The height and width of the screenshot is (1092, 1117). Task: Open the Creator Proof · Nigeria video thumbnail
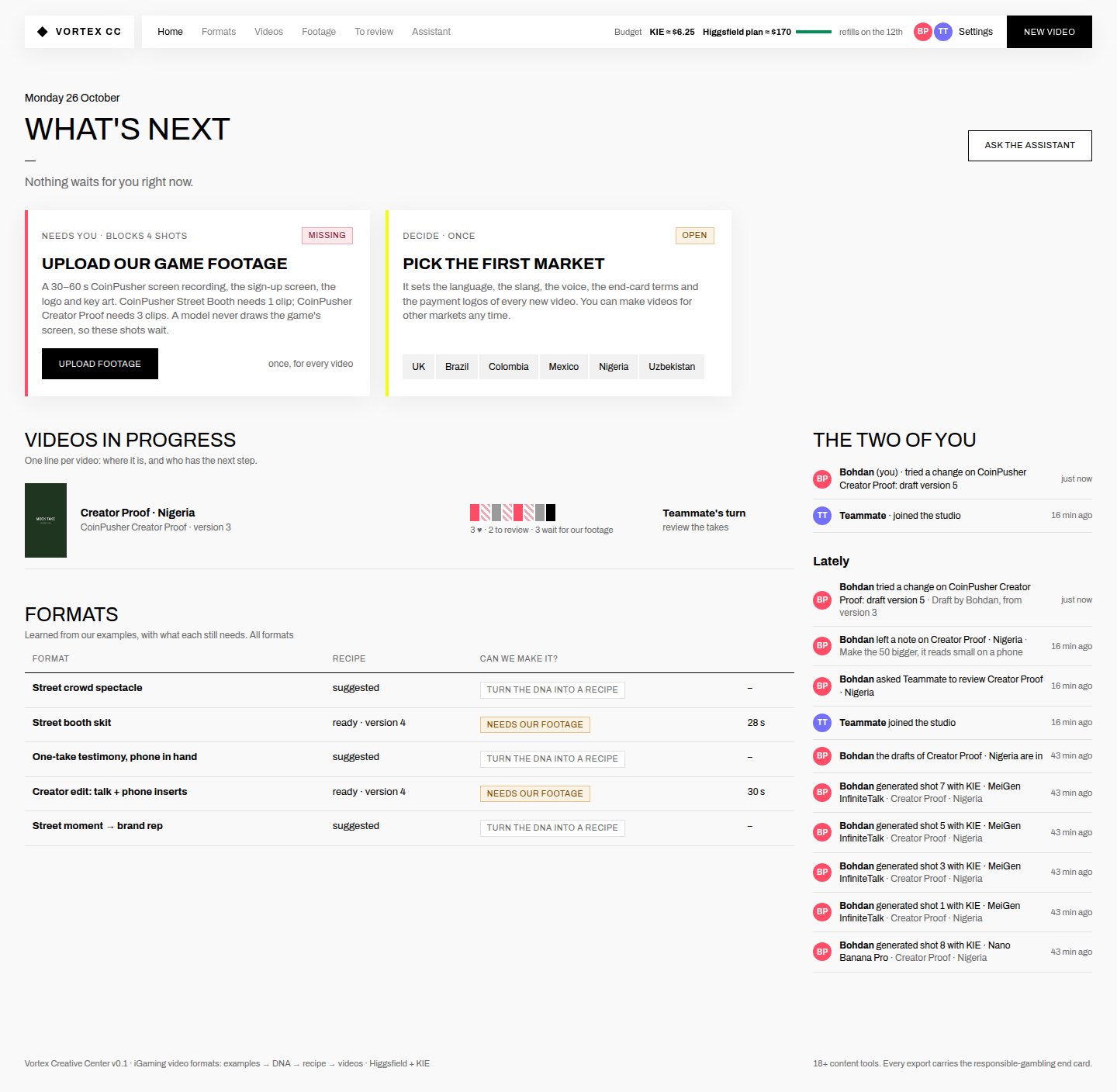[x=46, y=520]
